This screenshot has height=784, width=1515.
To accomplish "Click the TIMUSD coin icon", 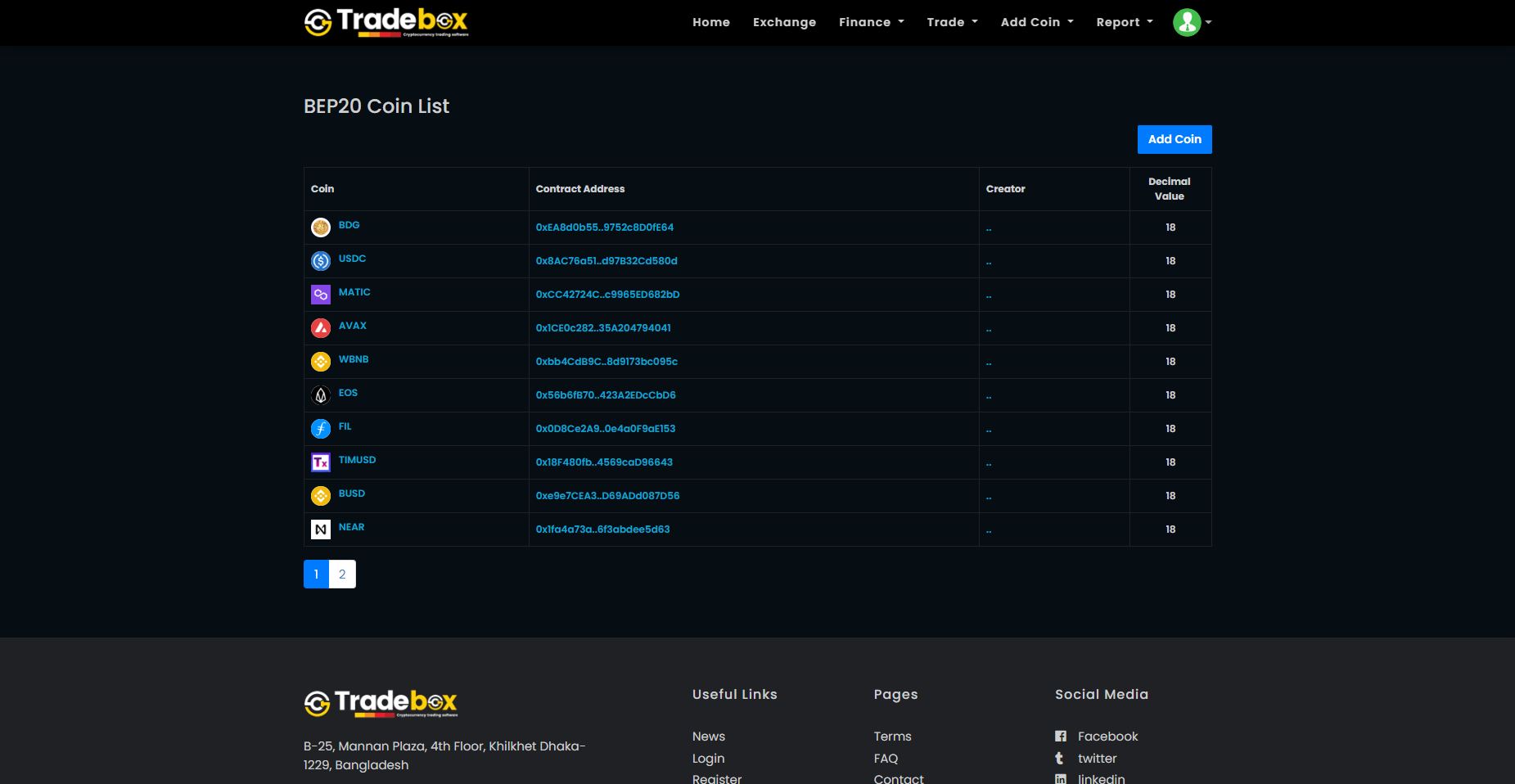I will (x=321, y=462).
